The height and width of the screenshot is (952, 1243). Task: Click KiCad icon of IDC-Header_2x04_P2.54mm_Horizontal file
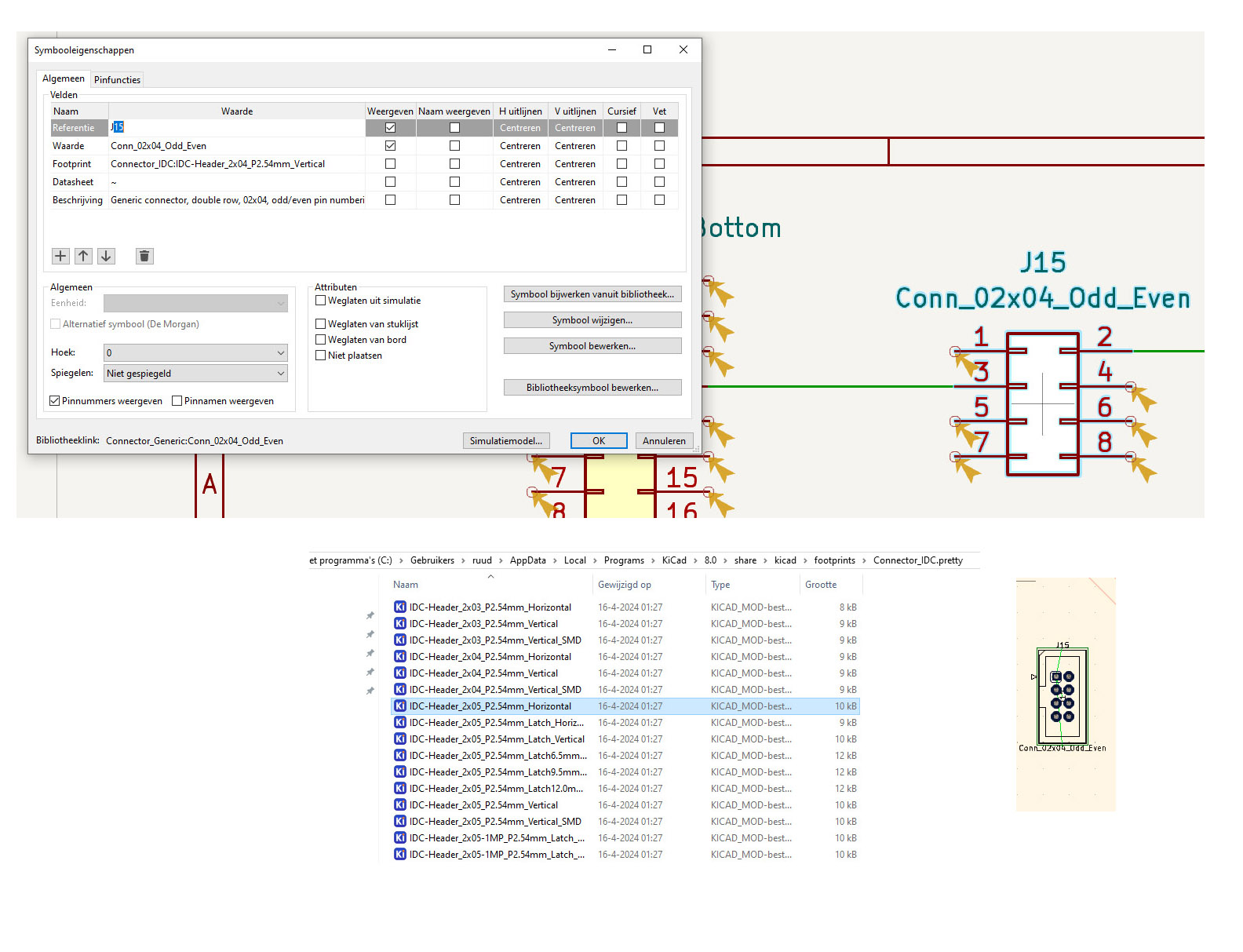(x=400, y=656)
